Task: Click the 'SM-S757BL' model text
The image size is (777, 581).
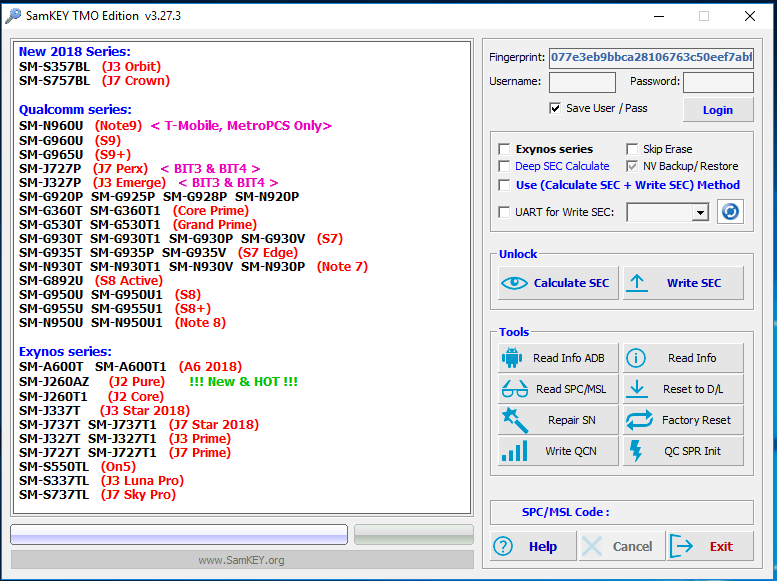Action: point(55,80)
